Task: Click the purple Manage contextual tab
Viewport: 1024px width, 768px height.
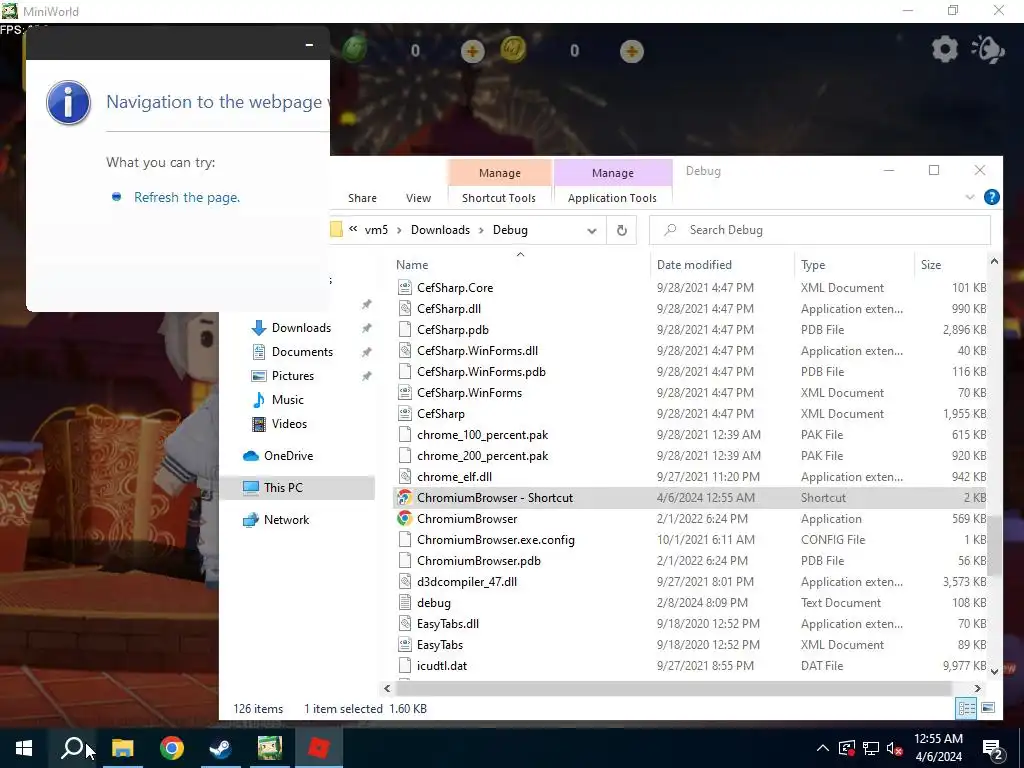Action: pos(613,173)
